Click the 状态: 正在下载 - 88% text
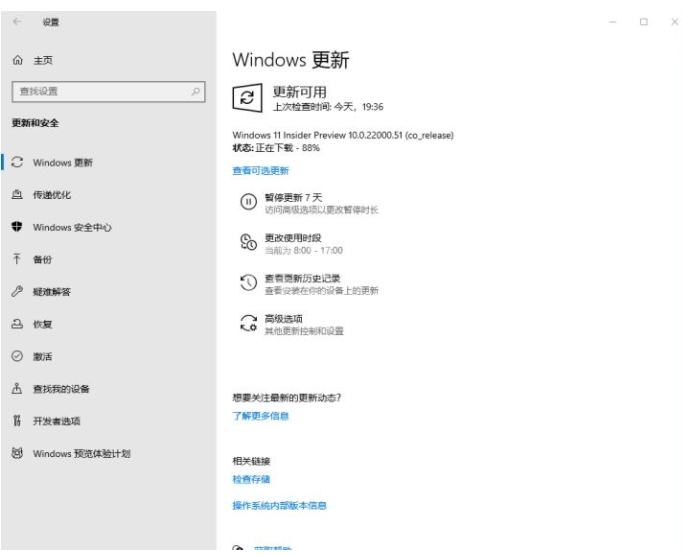The height and width of the screenshot is (557, 682). pyautogui.click(x=276, y=148)
